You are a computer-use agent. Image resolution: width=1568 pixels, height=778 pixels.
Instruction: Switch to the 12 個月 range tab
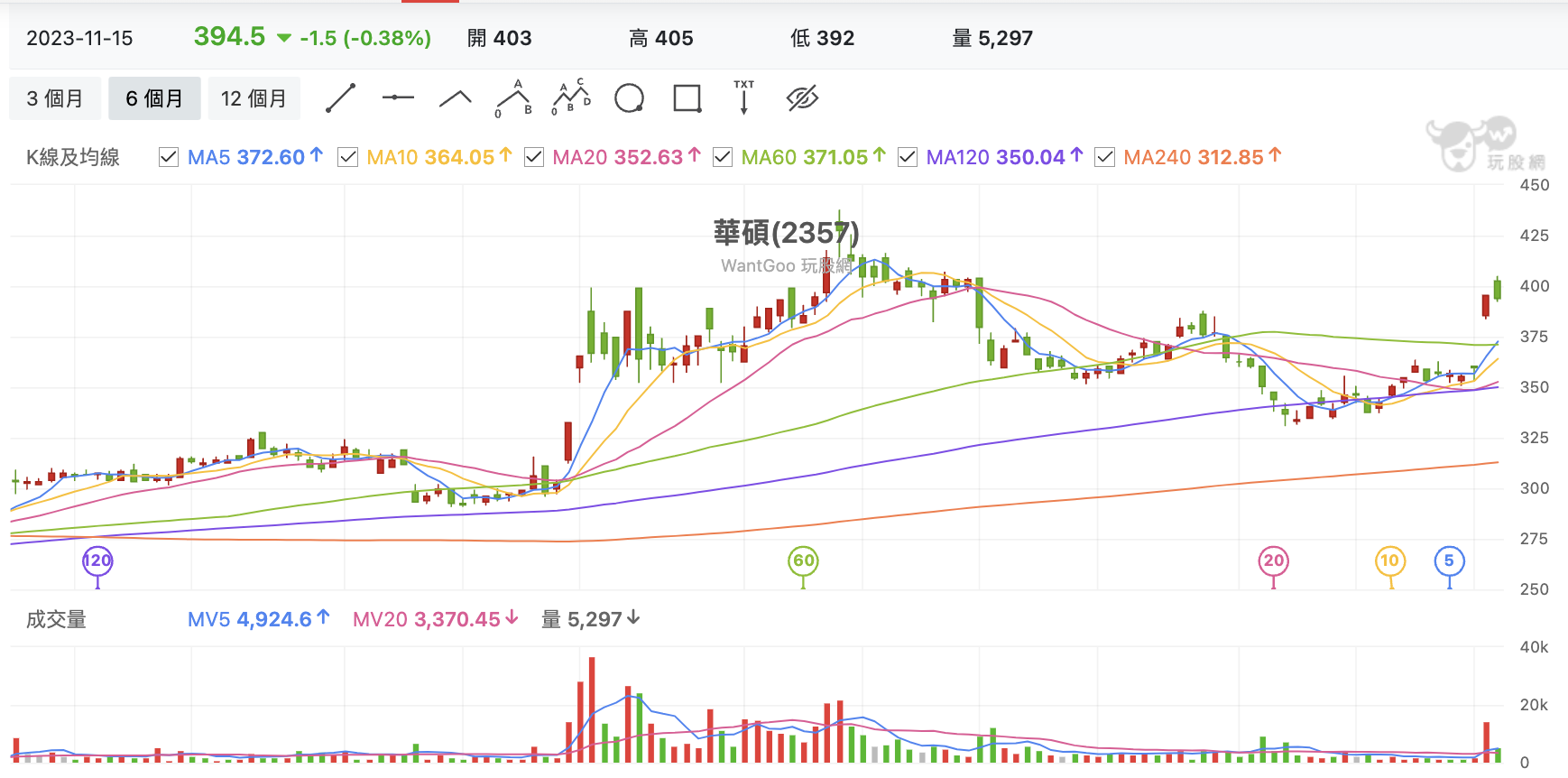(254, 98)
